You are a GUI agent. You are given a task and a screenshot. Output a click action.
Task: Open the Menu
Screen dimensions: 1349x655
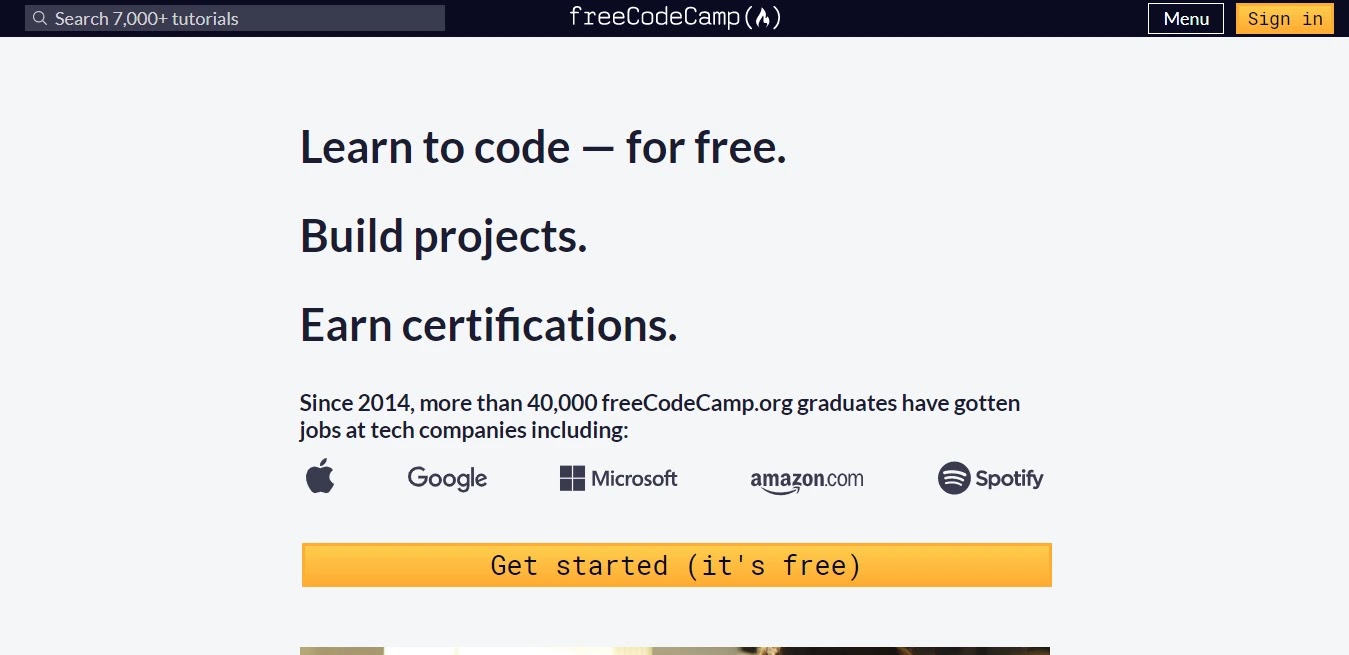click(1185, 18)
